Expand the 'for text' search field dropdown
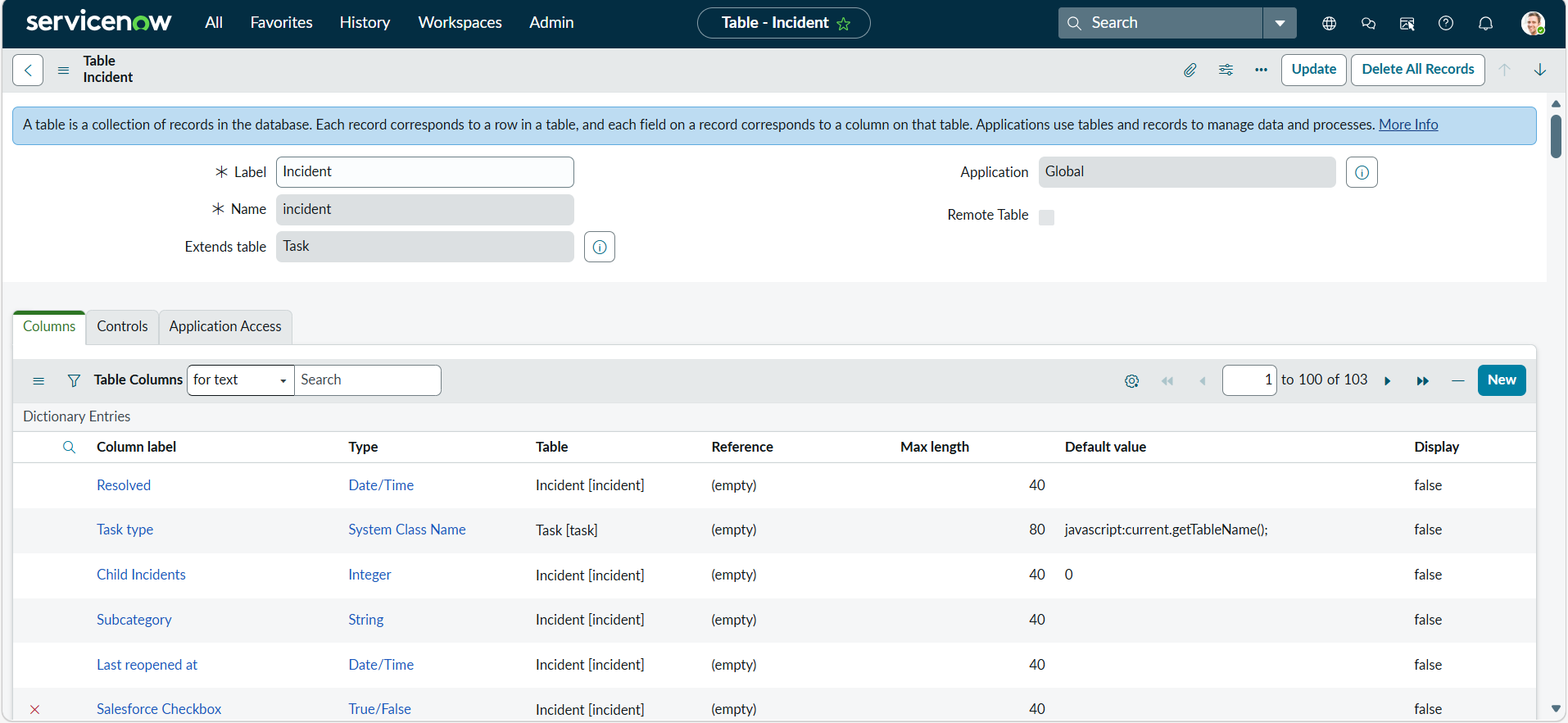The image size is (1568, 723). point(240,380)
